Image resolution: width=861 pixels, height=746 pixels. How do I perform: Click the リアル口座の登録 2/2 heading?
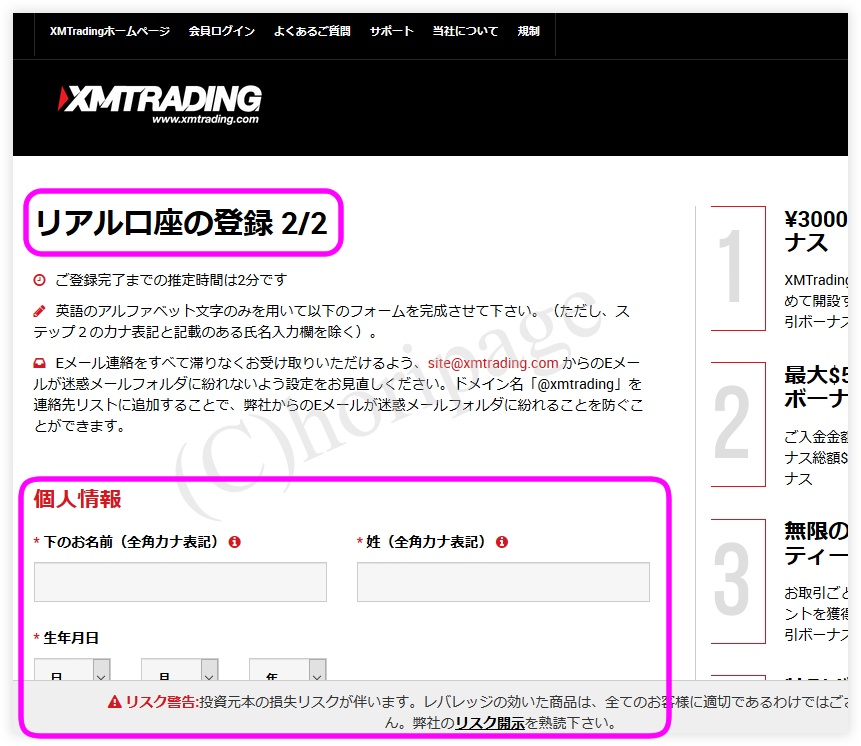pos(182,223)
